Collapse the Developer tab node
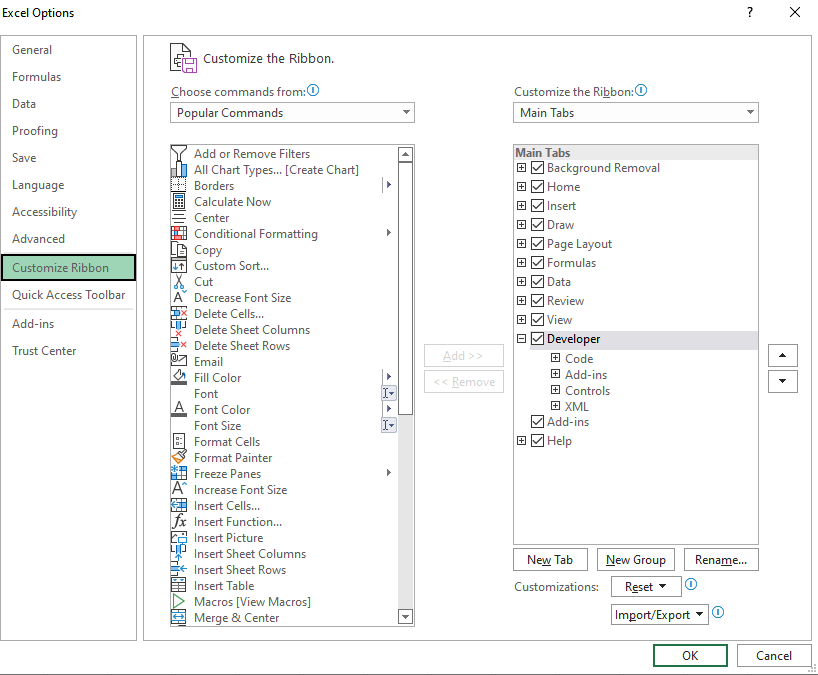Image resolution: width=818 pixels, height=675 pixels. [521, 339]
